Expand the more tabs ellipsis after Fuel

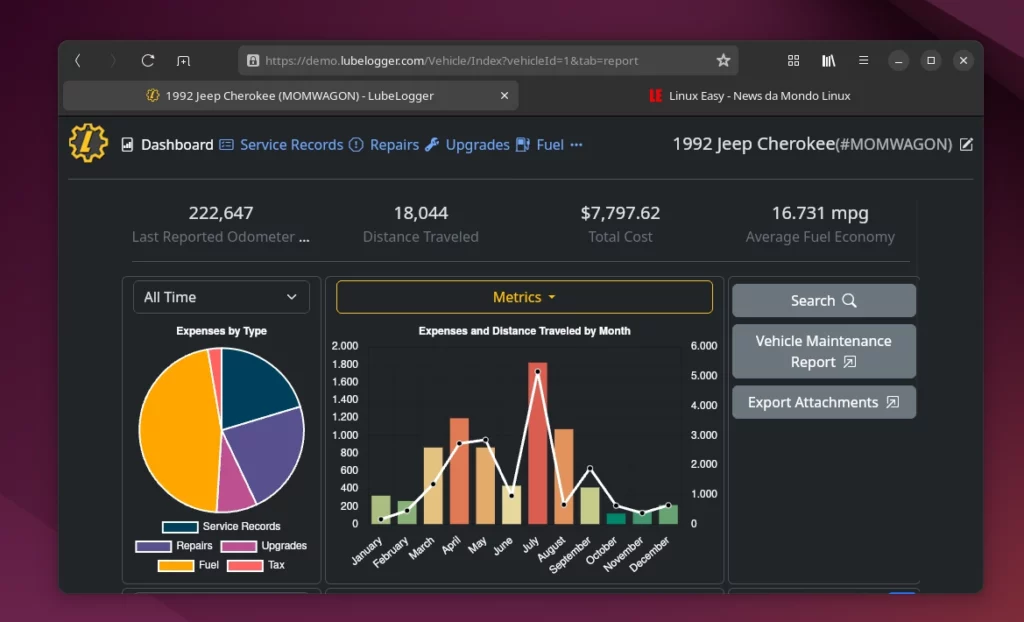576,144
